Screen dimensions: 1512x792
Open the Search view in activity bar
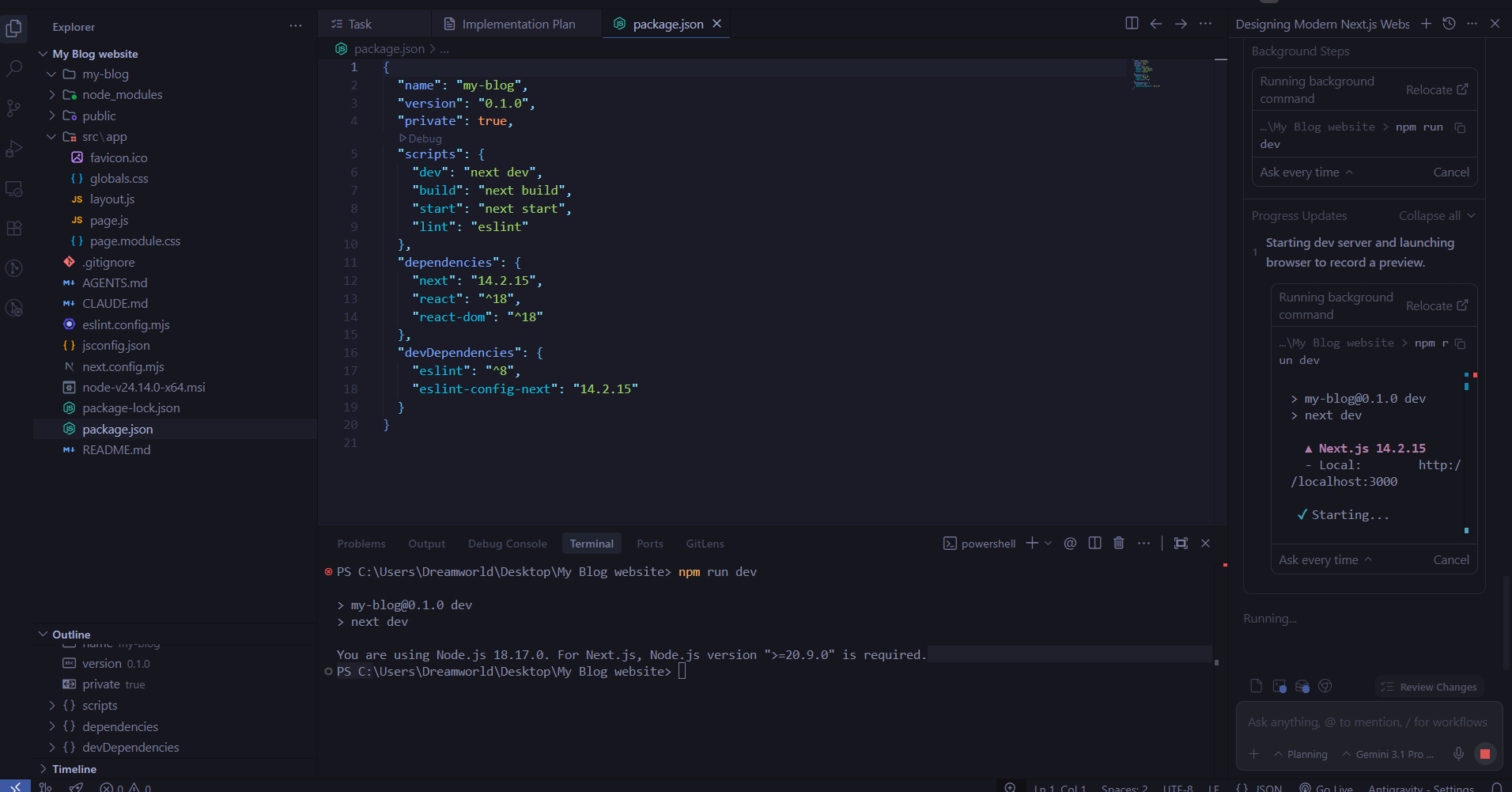14,69
